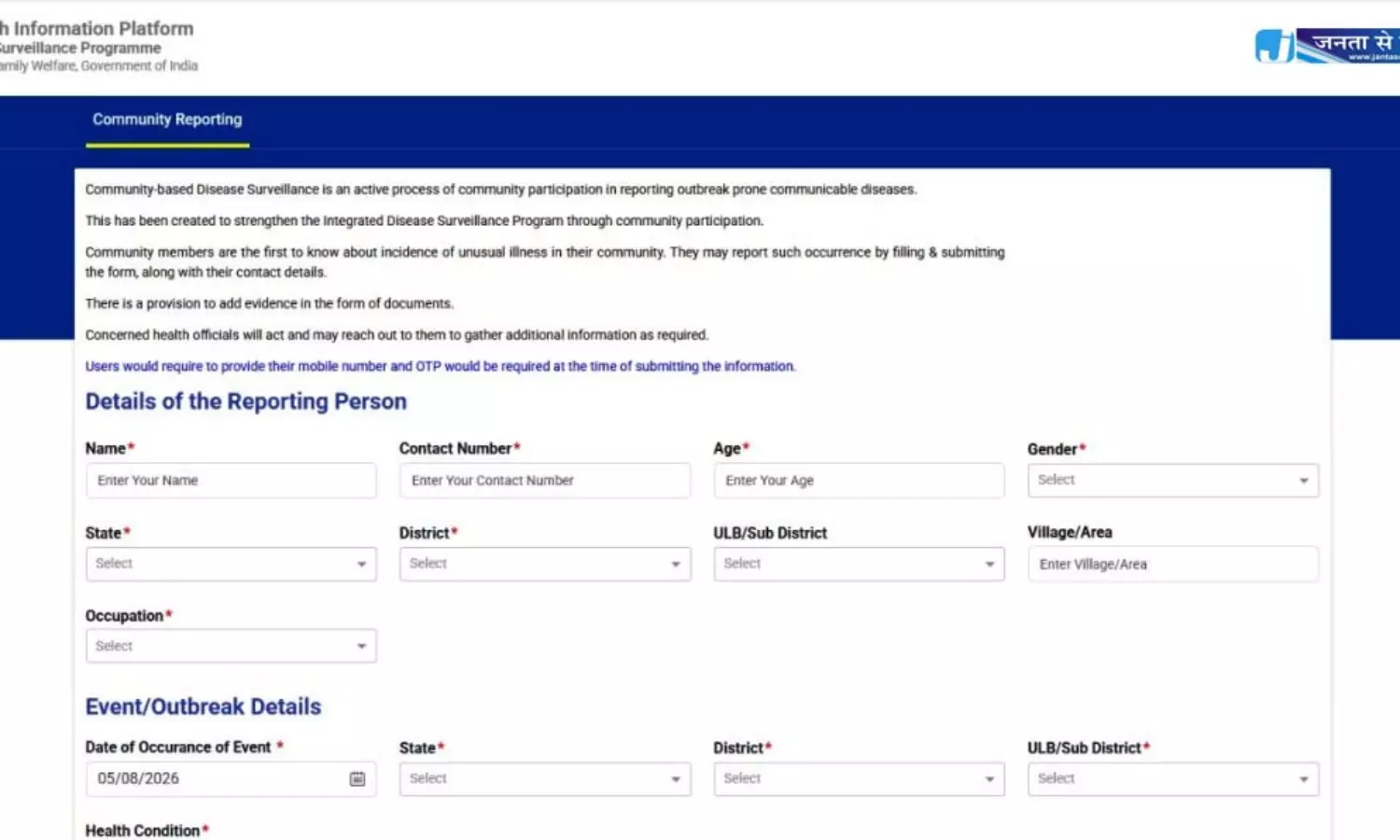Open the Gender dropdown

click(x=1173, y=481)
